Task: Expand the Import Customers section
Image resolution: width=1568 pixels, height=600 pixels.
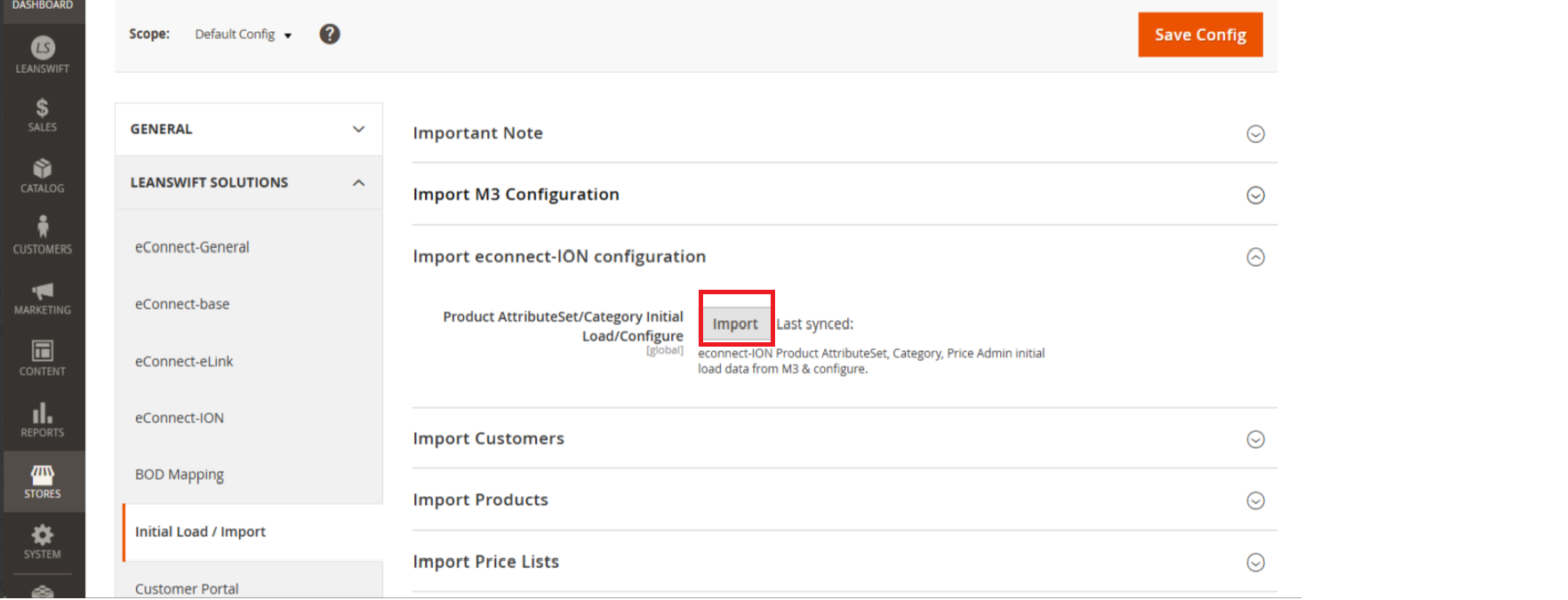Action: [x=1255, y=440]
